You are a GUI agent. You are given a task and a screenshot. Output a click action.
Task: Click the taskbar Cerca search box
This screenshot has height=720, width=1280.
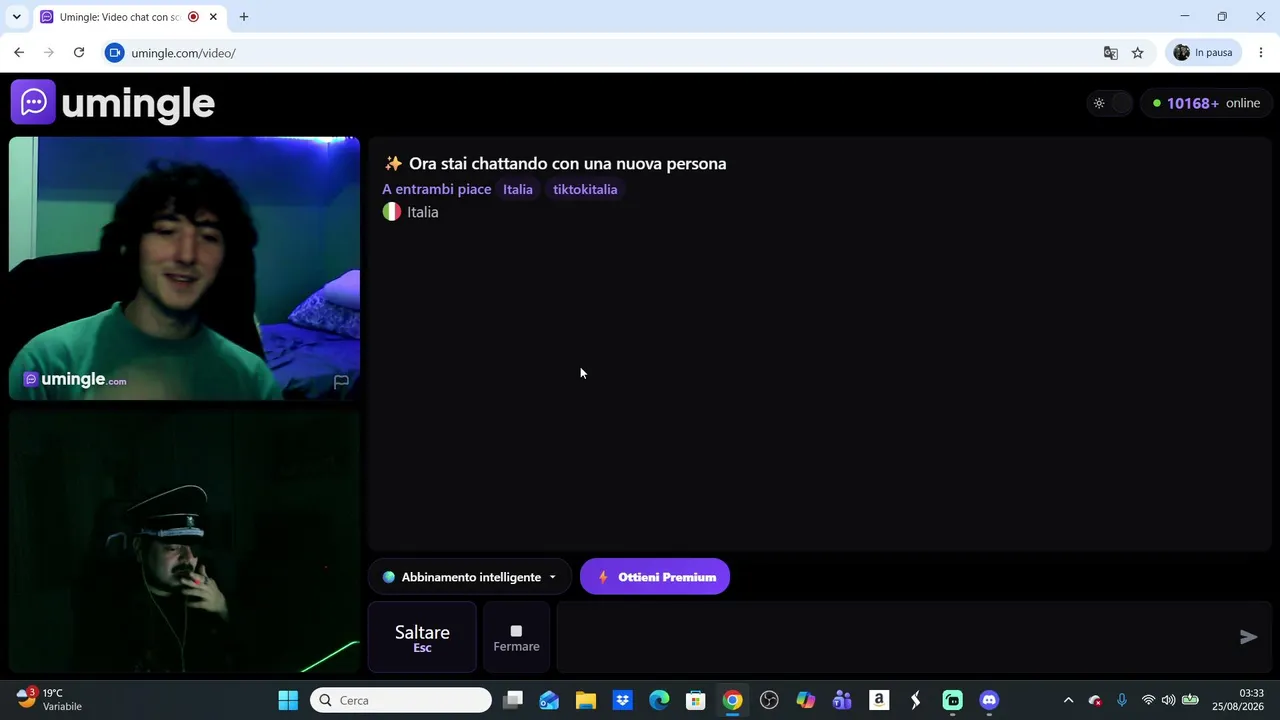click(401, 700)
